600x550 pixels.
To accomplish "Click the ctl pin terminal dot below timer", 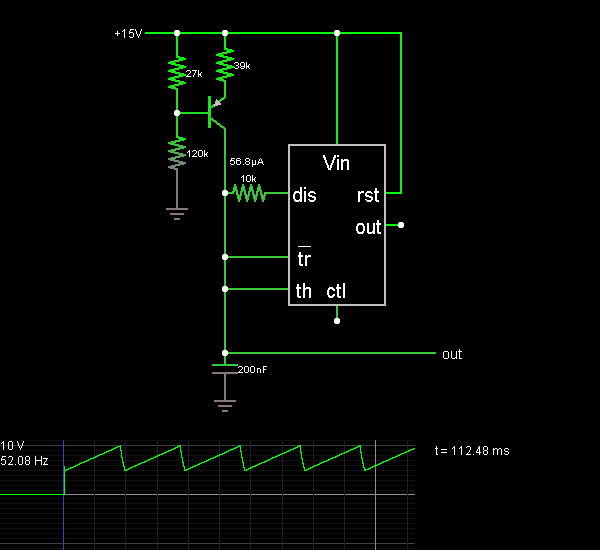I will pos(337,321).
